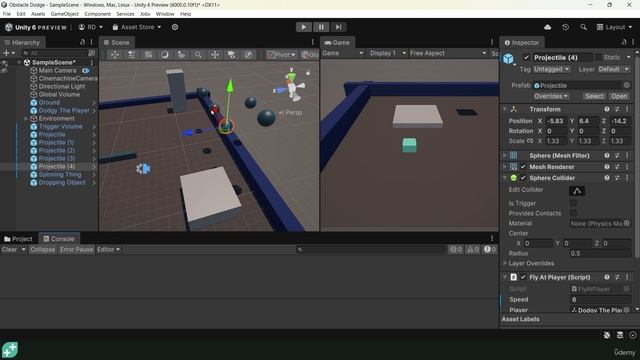Open the Undo History icon
Viewport: 640px width, 360px height.
[x=565, y=27]
